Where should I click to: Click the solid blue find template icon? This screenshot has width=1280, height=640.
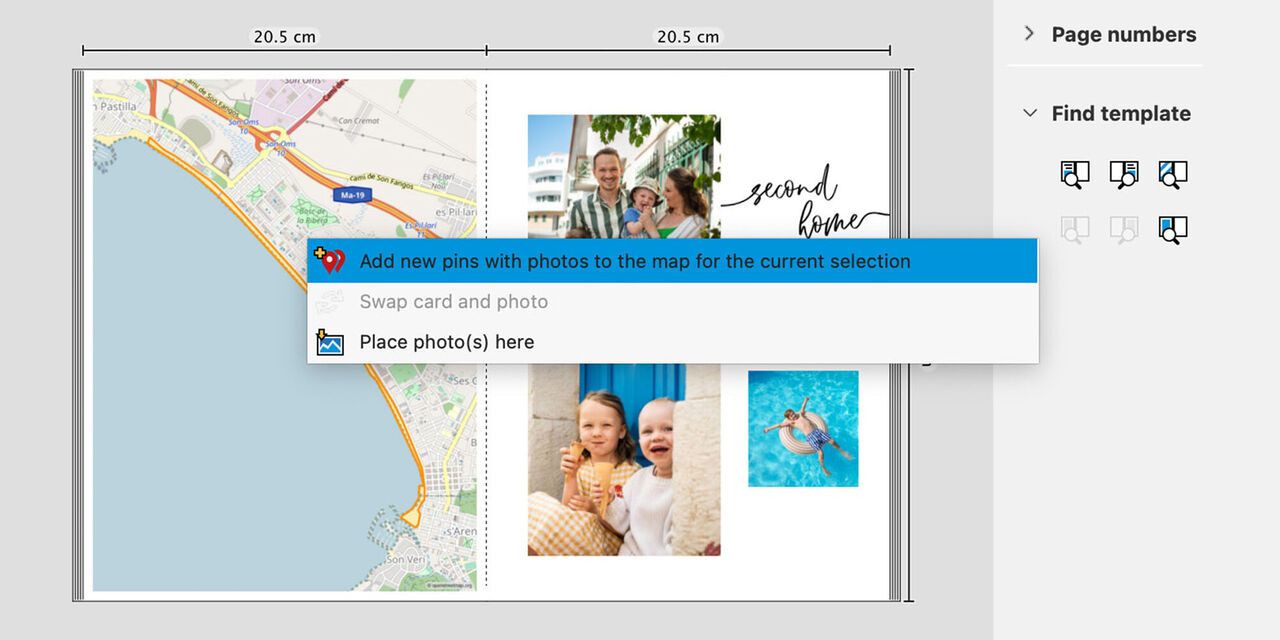click(x=1173, y=230)
